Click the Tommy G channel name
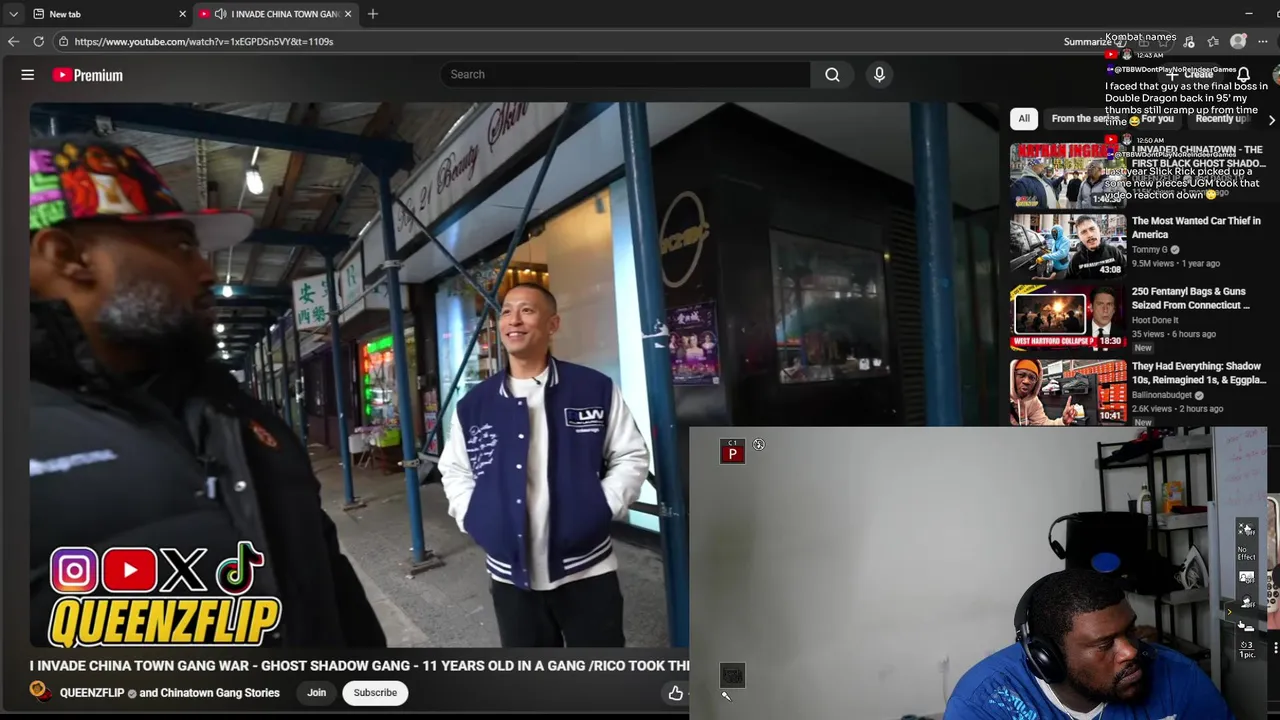 click(1149, 249)
